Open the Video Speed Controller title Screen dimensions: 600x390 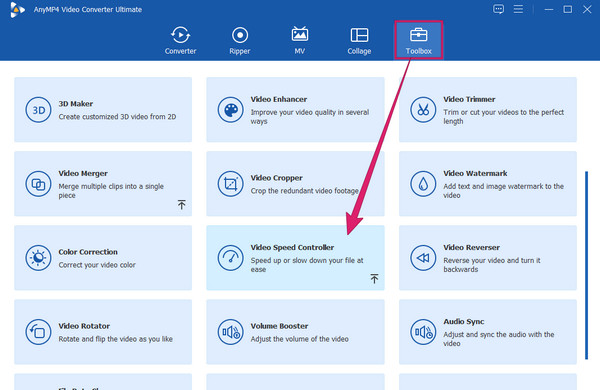pos(292,247)
